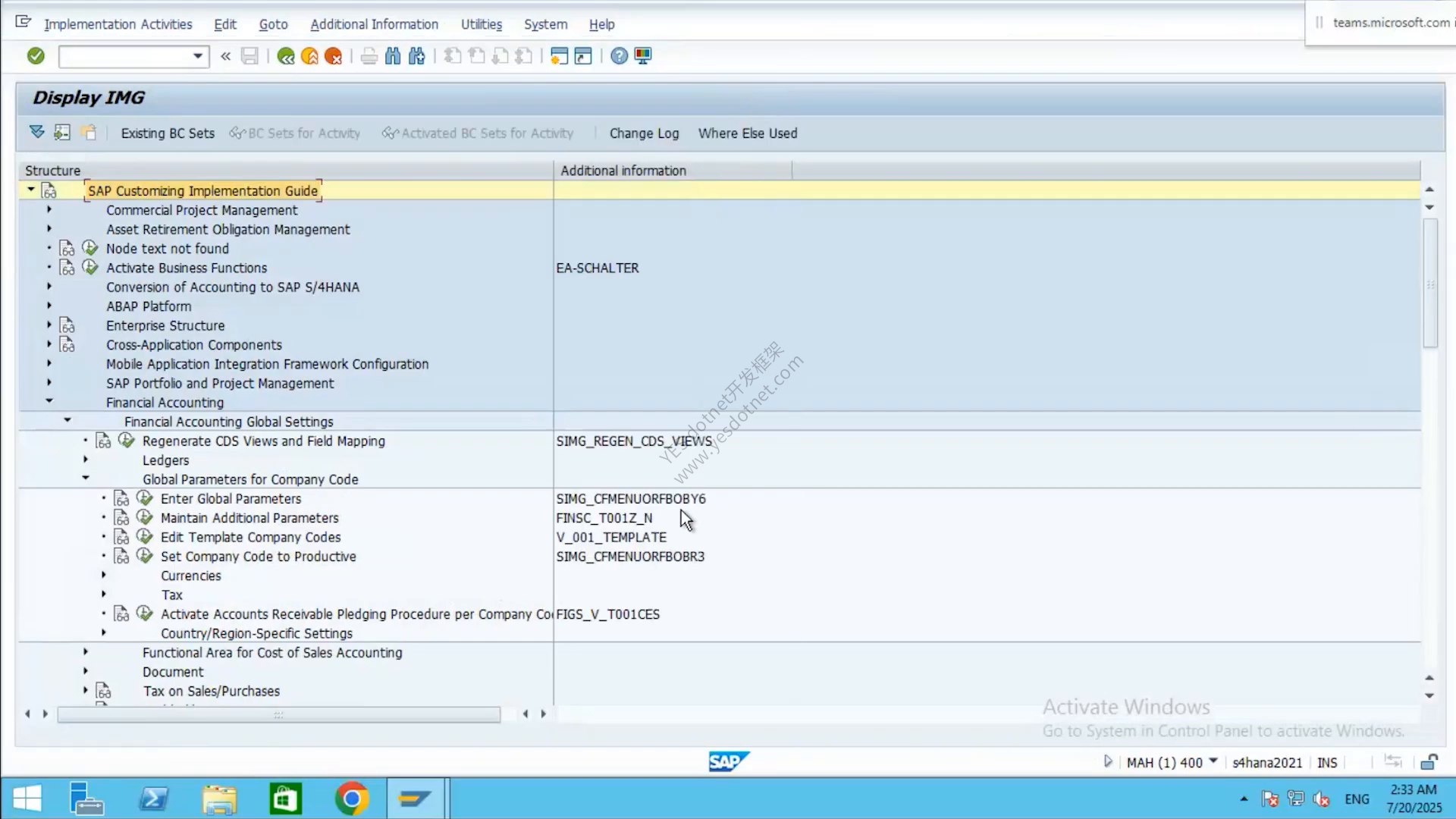This screenshot has height=819, width=1456.
Task: Click the green Back arrow icon
Action: click(286, 56)
